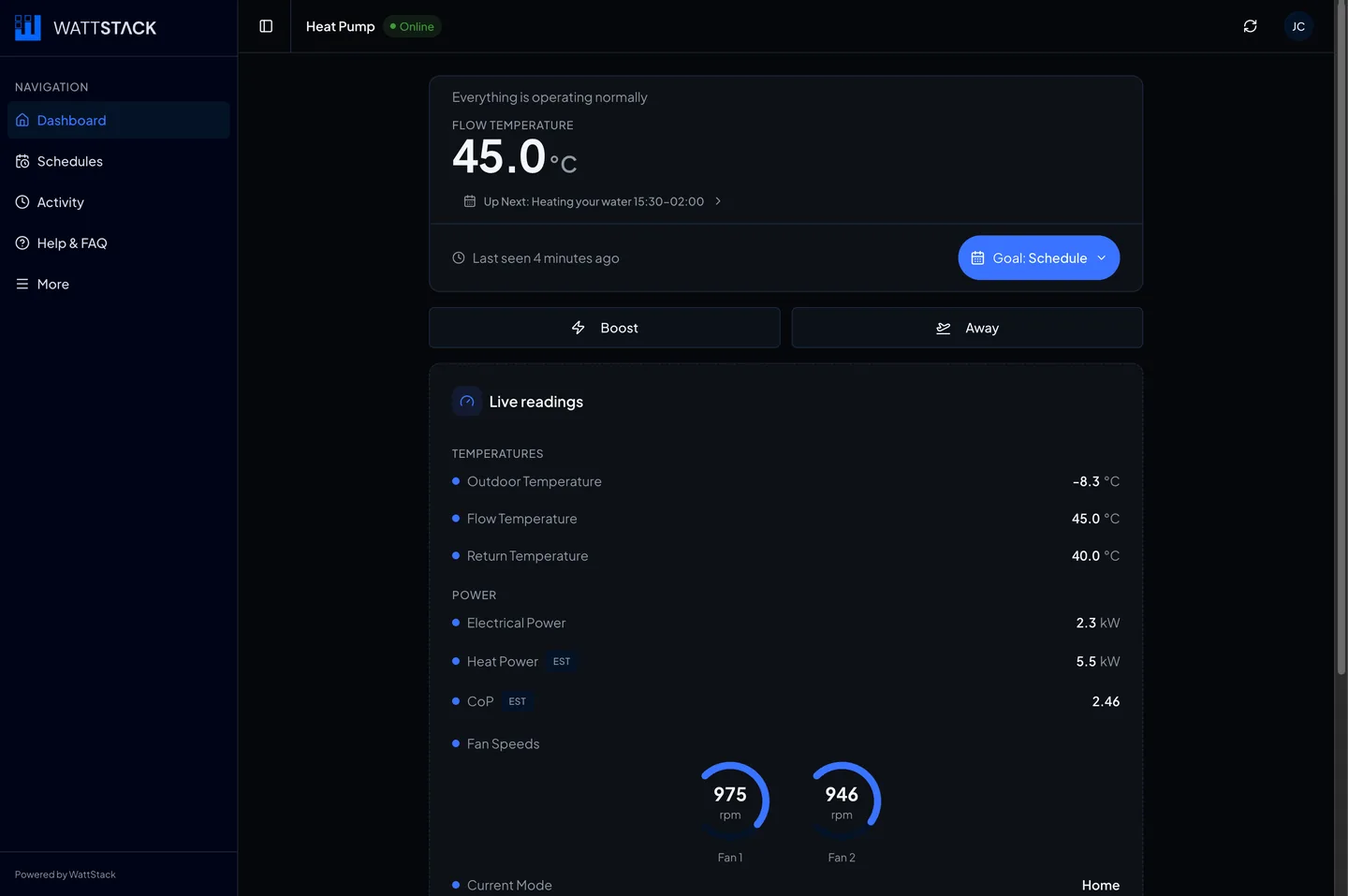This screenshot has height=896, width=1348.
Task: Click the Home current mode value
Action: point(1101,885)
